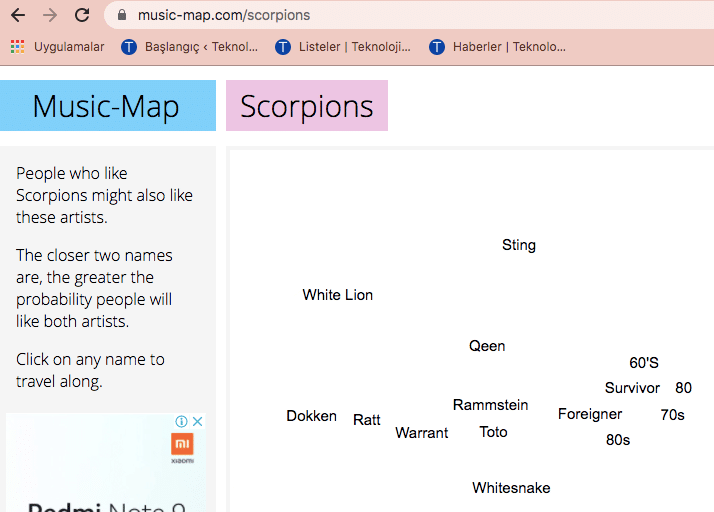The image size is (714, 512).
Task: Click the browser forward arrow
Action: [x=50, y=15]
